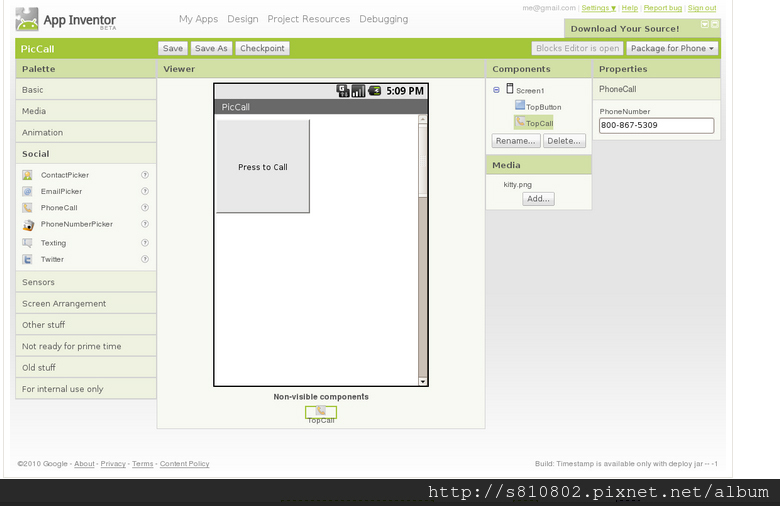Click the viewer scrollbar up arrow

coord(423,119)
